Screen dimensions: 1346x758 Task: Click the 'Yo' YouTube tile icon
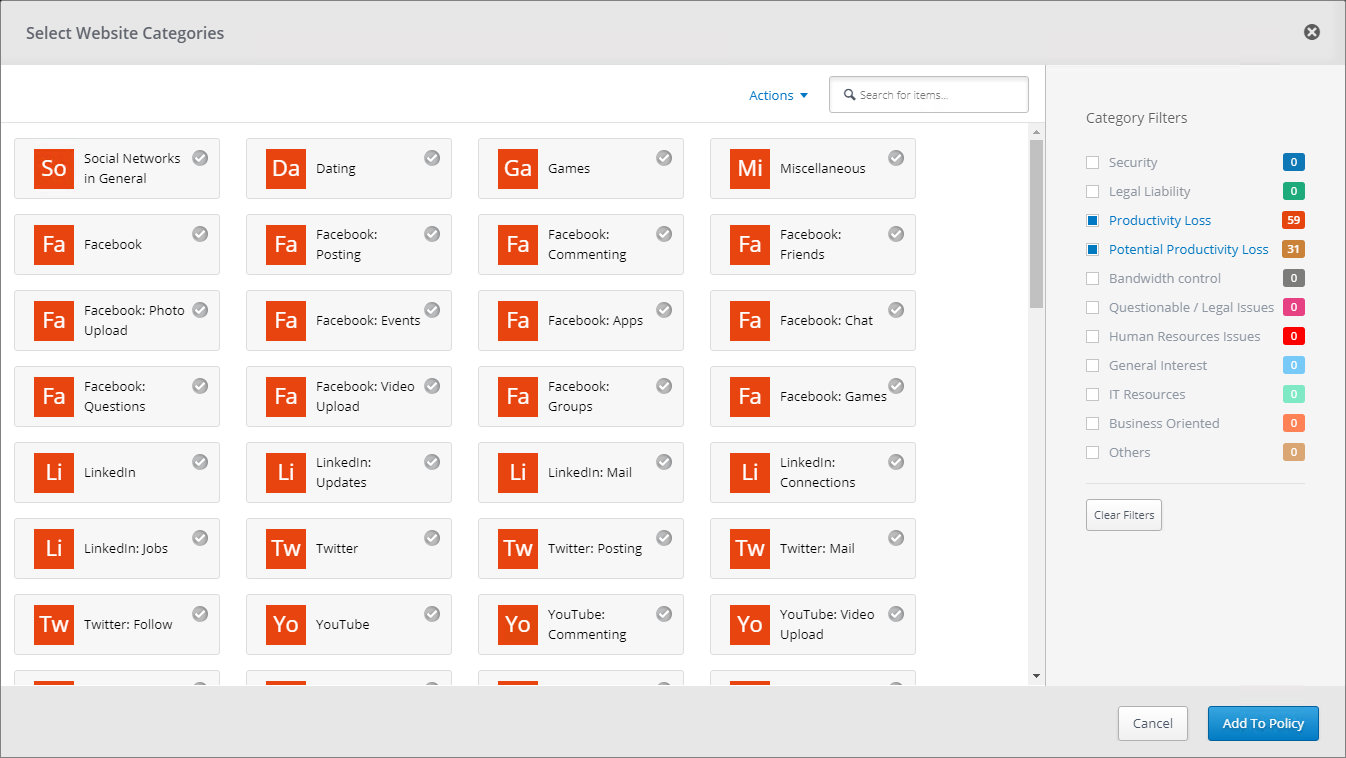click(x=286, y=624)
